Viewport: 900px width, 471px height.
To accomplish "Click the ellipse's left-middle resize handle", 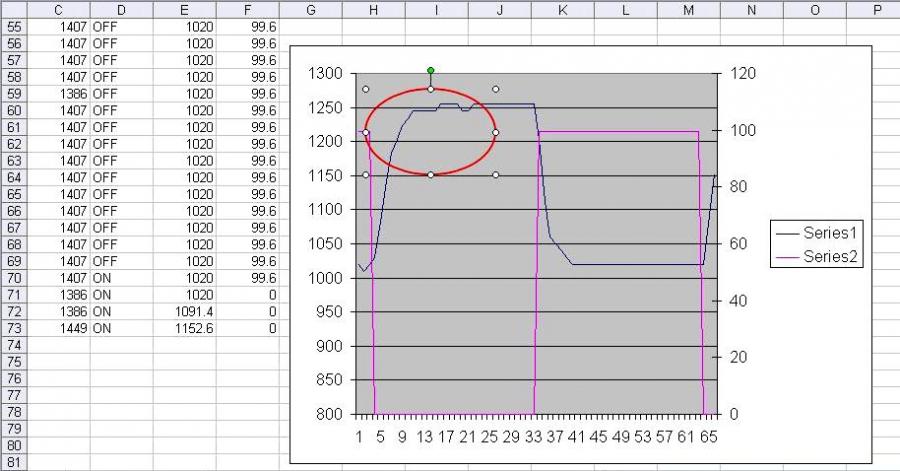I will (x=366, y=132).
